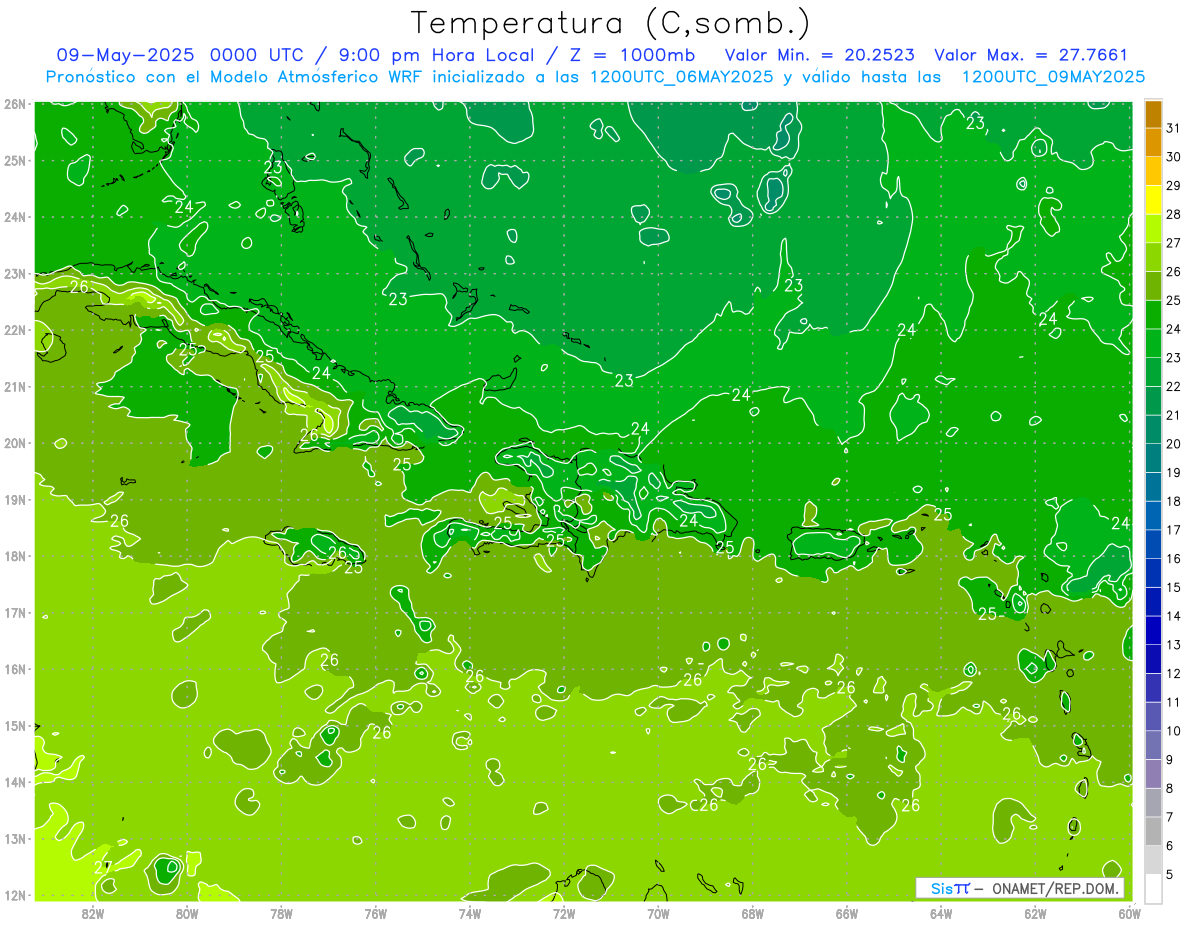Click the 20N latitude axis label
This screenshot has width=1200, height=927.
pyautogui.click(x=14, y=443)
